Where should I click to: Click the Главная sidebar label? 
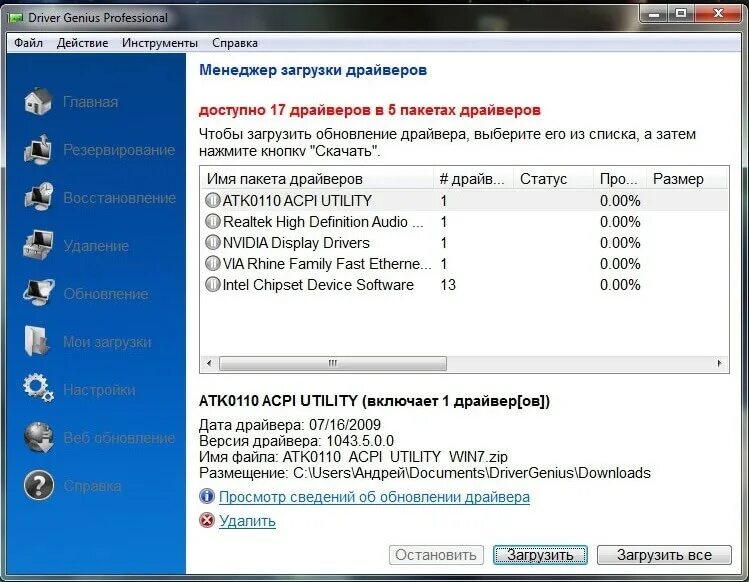(91, 102)
